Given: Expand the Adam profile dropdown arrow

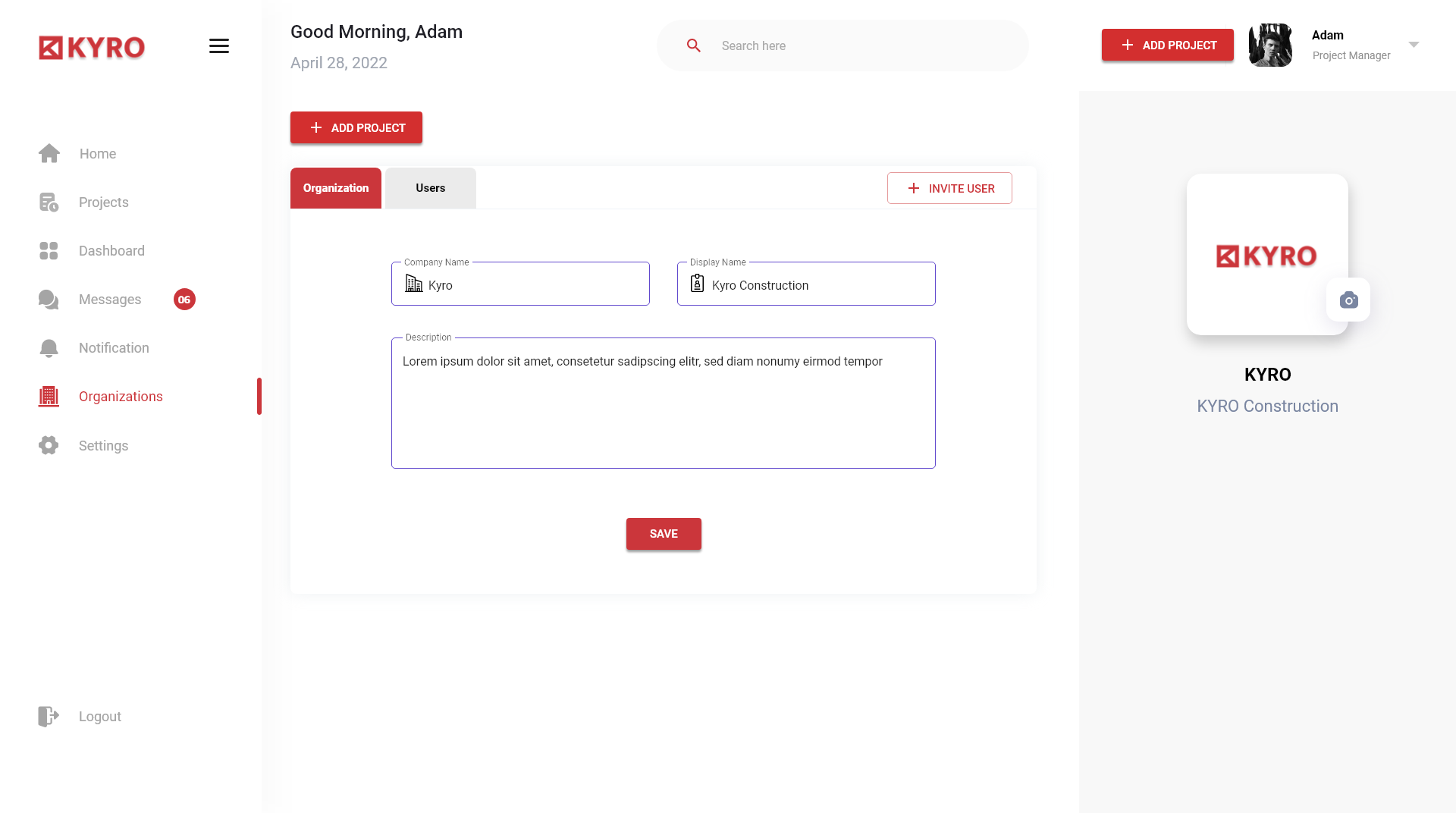Looking at the screenshot, I should 1414,45.
